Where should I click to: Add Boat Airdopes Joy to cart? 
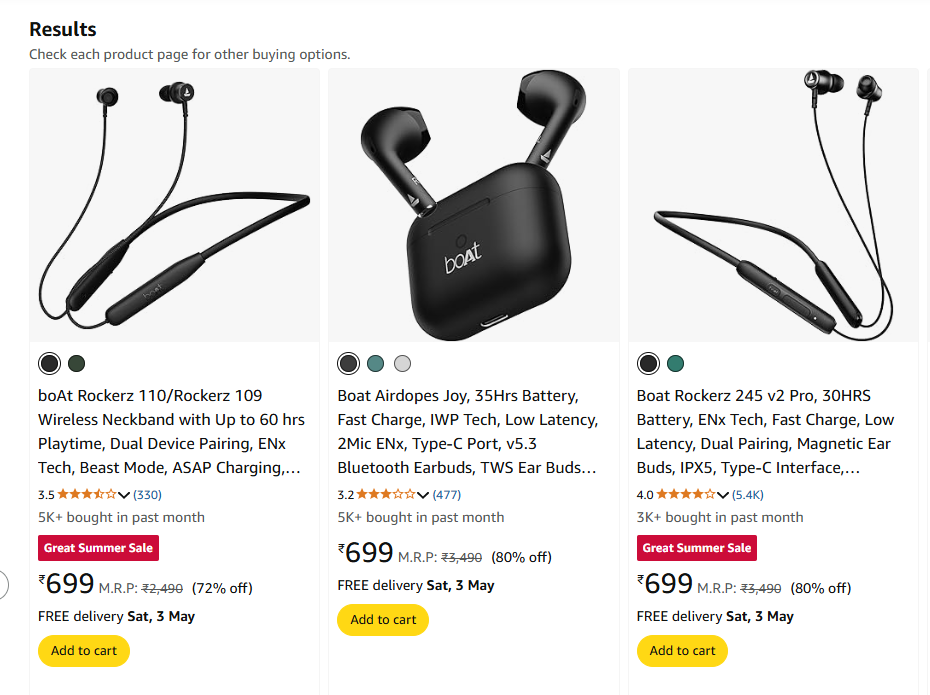click(383, 620)
